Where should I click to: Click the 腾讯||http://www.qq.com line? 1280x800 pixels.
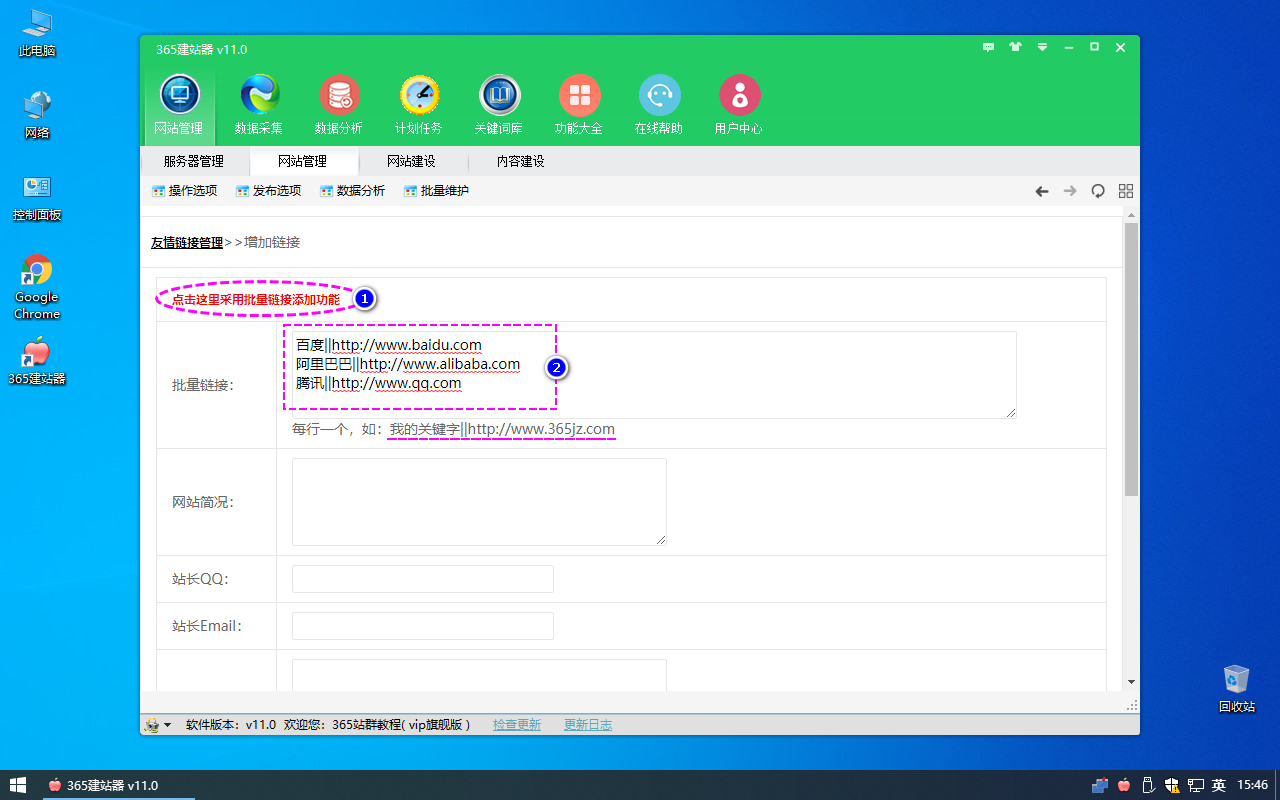(x=379, y=383)
